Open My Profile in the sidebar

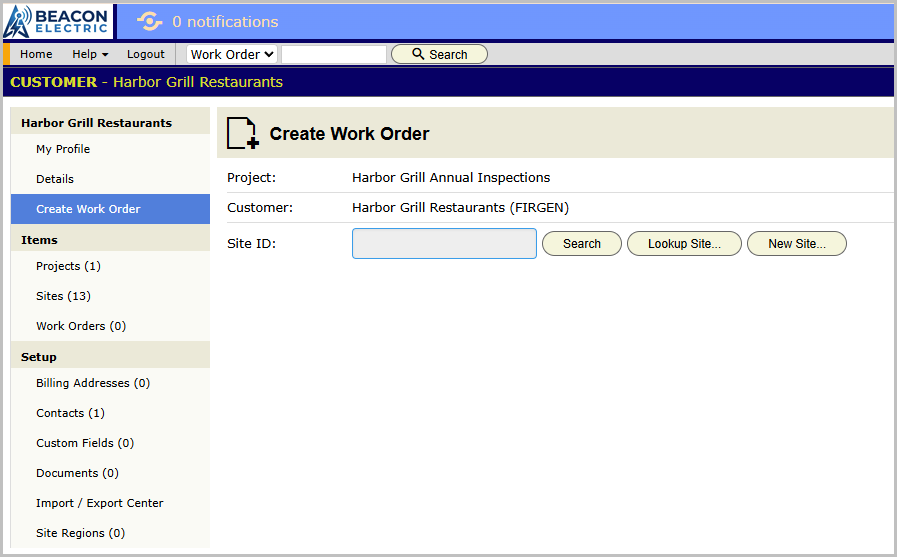point(110,149)
